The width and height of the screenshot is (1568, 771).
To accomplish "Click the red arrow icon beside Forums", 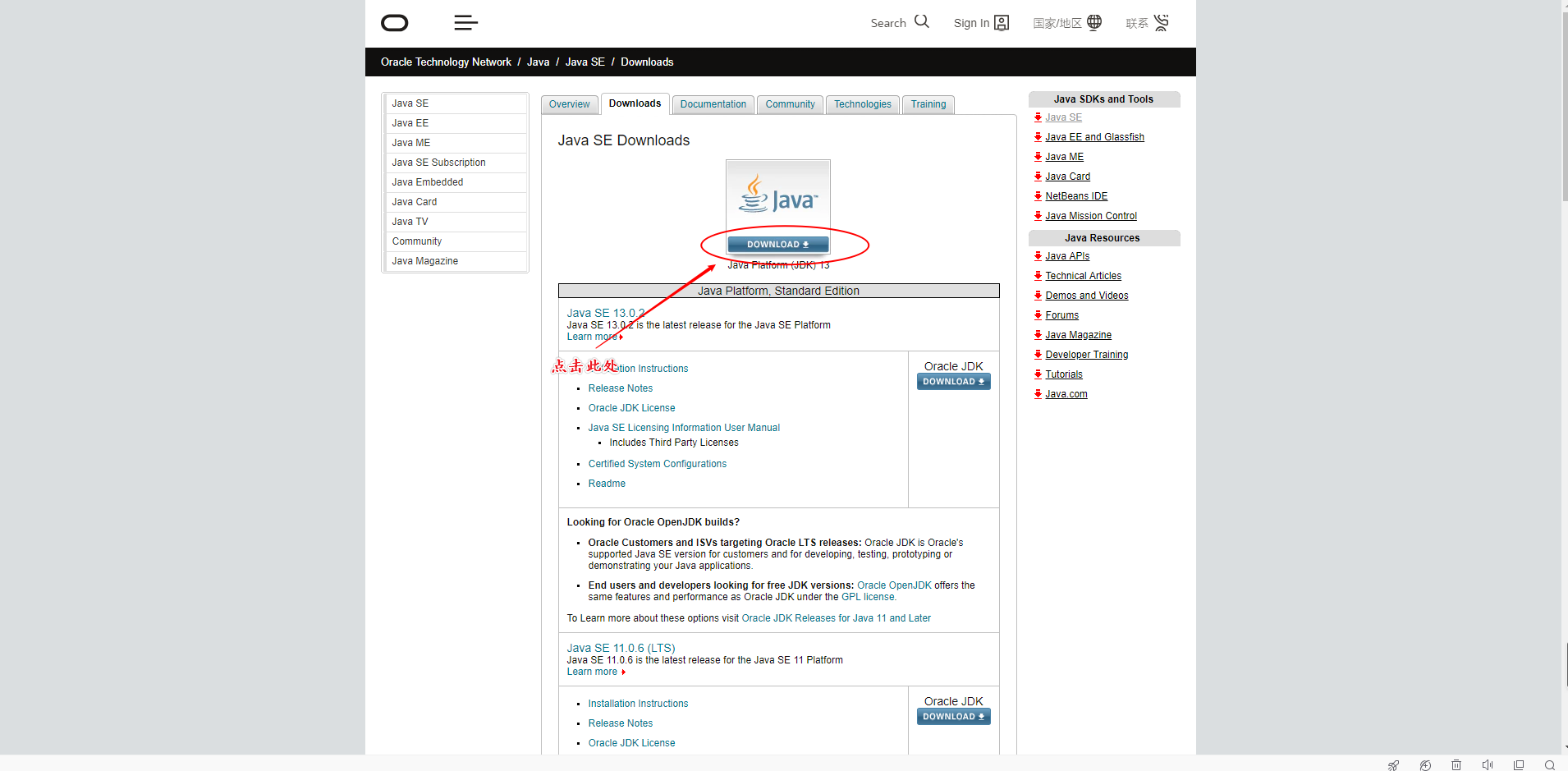I will [x=1038, y=315].
